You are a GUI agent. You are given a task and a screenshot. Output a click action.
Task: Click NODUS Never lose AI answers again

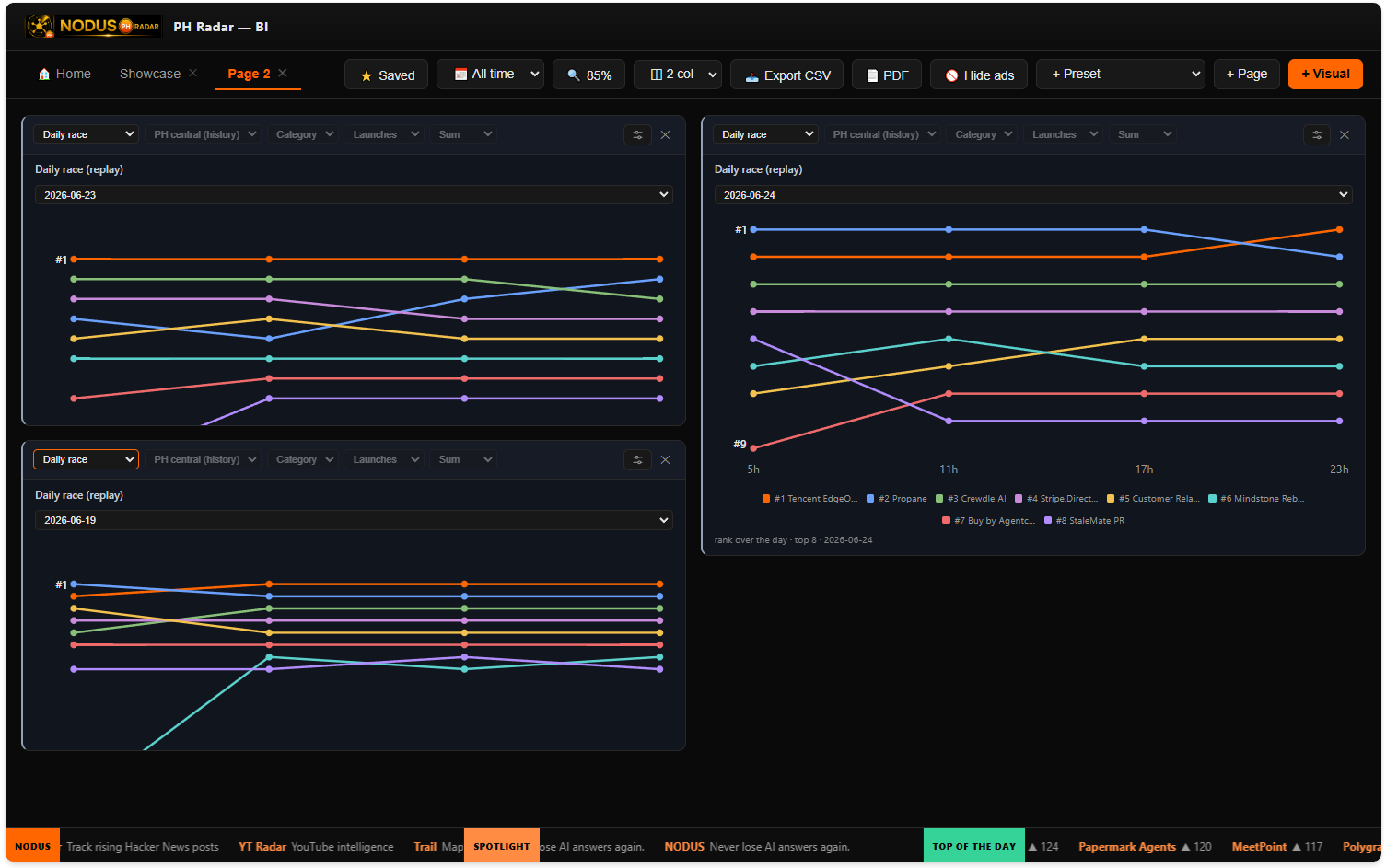point(757,847)
